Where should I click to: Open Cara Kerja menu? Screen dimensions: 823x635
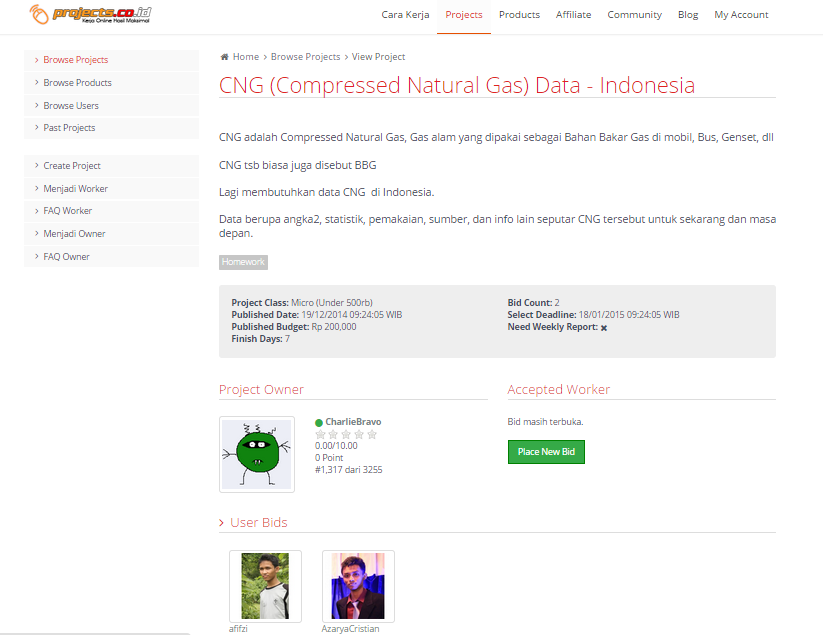[405, 15]
